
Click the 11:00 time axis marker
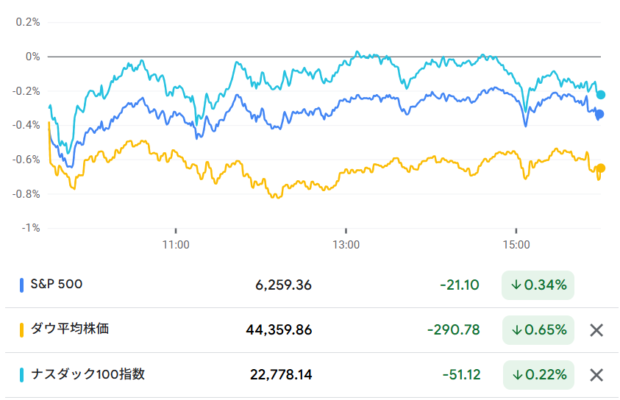click(176, 245)
